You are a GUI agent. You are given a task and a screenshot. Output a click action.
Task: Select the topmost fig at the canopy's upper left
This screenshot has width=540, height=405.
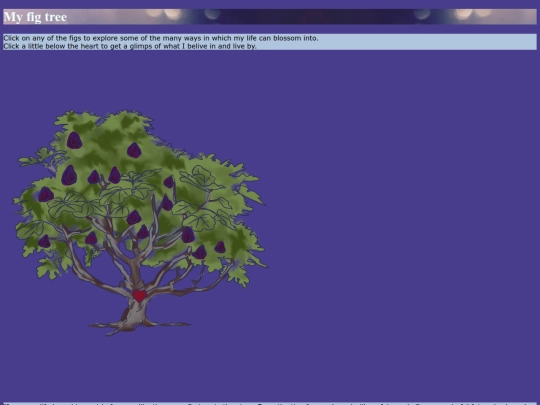point(74,141)
